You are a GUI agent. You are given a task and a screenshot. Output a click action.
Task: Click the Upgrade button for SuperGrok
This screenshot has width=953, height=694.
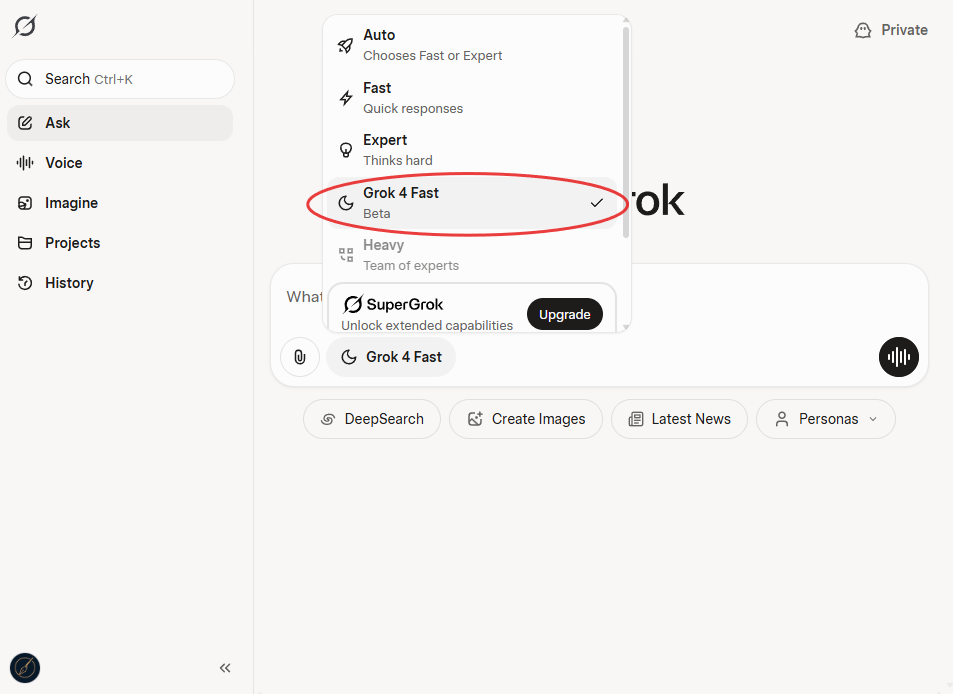point(565,314)
